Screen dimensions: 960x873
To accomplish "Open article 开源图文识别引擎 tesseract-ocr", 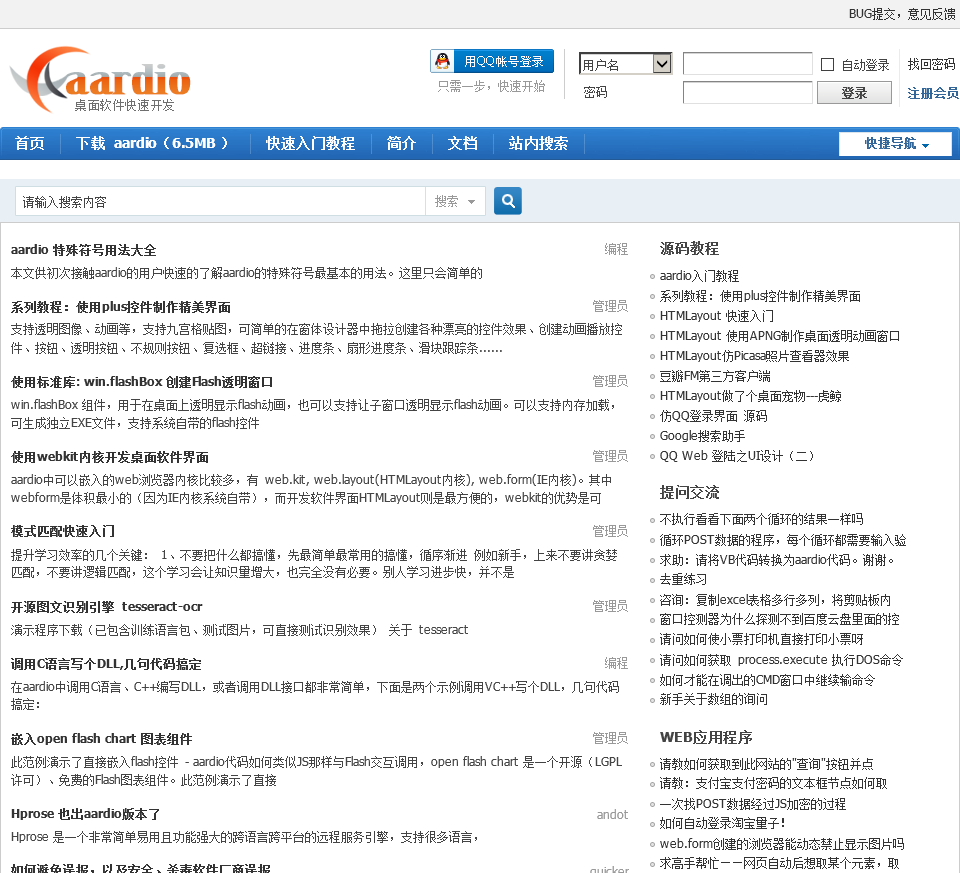I will click(x=107, y=607).
